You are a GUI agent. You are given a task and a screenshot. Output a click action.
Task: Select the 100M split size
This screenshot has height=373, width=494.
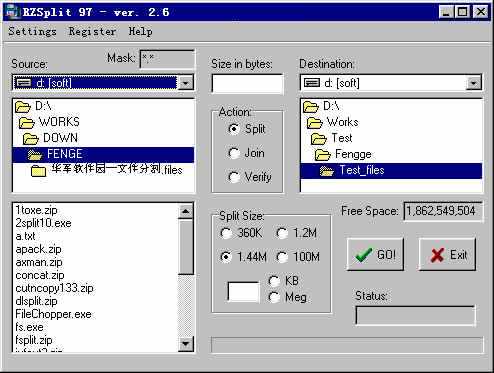pos(282,257)
